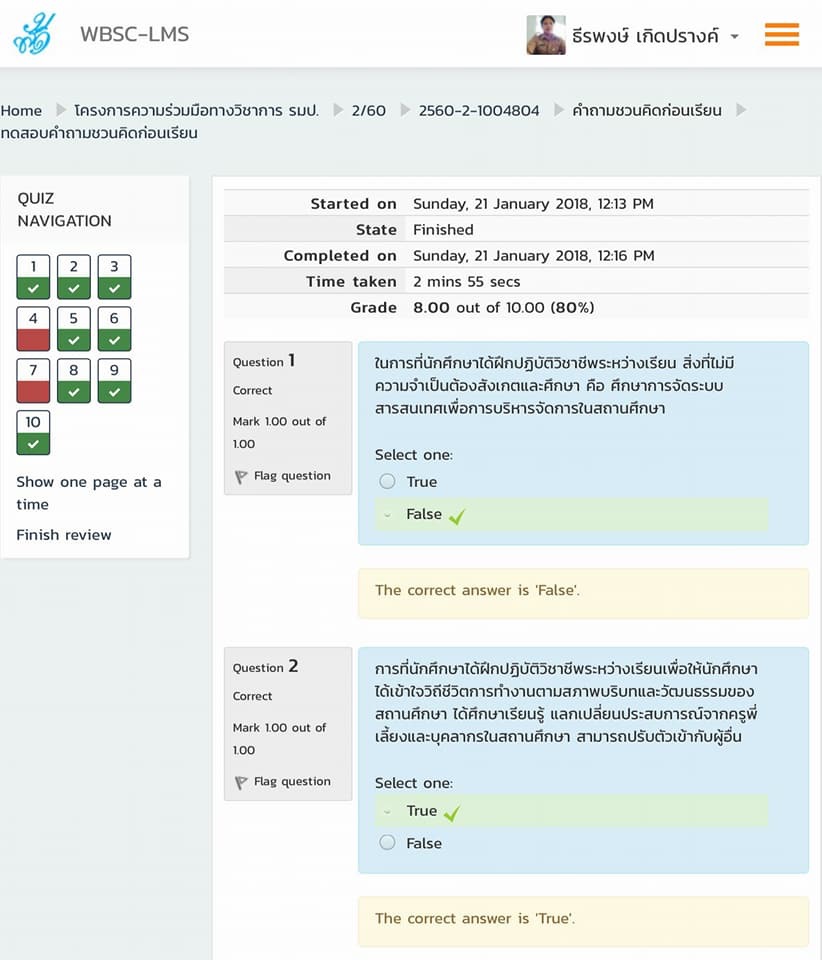The height and width of the screenshot is (960, 822).
Task: Select the False option in Question 1
Action: (x=423, y=514)
